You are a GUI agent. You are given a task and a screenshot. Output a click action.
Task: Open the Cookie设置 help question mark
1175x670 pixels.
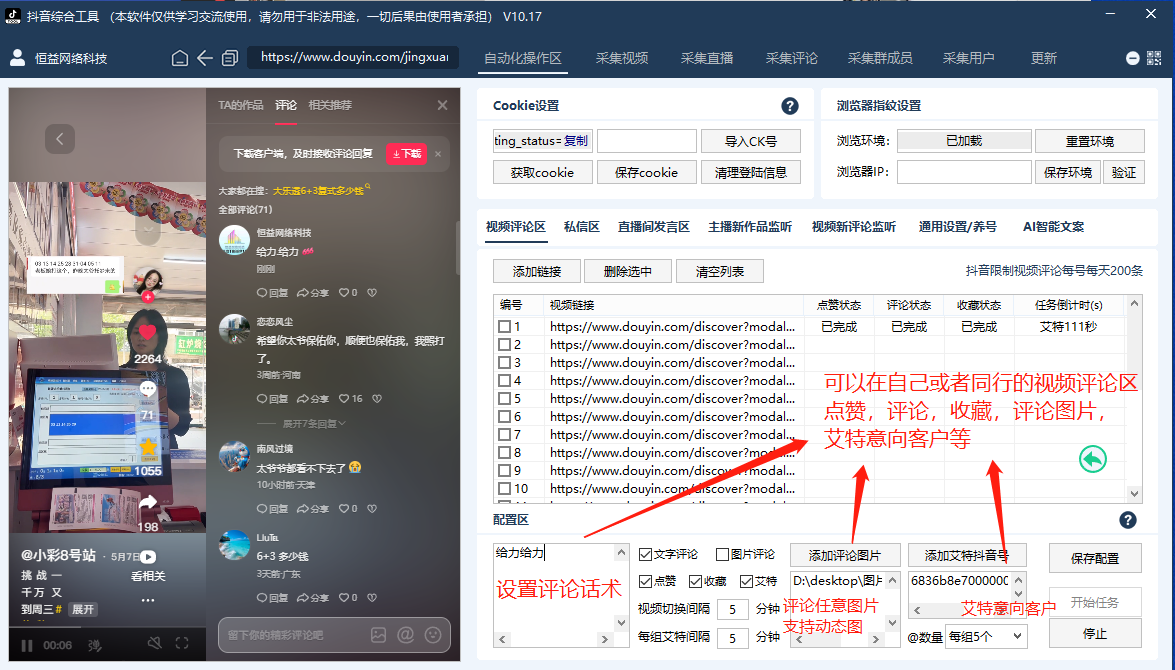(790, 105)
